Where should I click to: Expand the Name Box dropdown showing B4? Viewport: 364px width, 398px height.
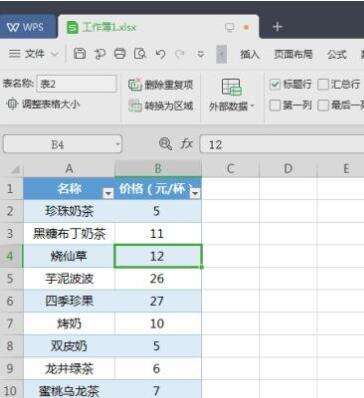(118, 144)
